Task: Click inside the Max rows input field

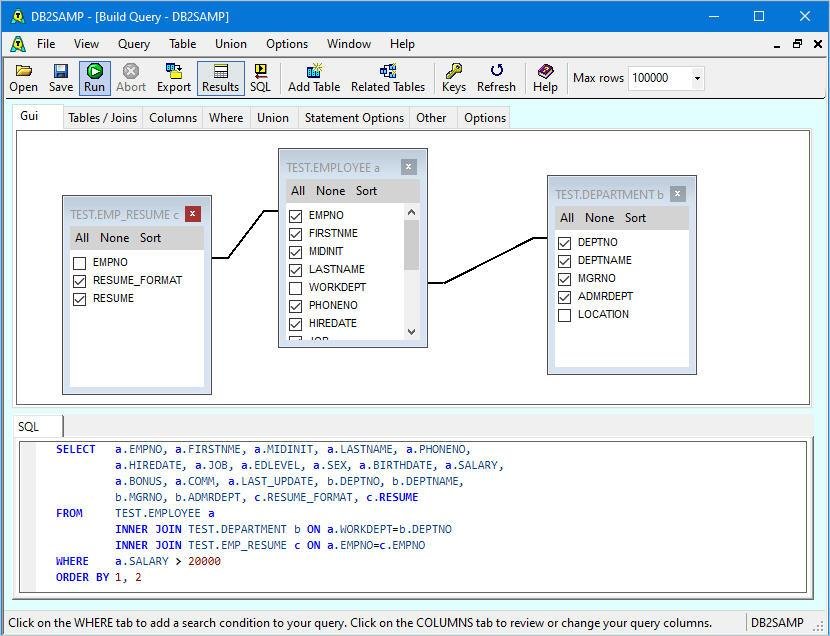Action: pyautogui.click(x=658, y=78)
